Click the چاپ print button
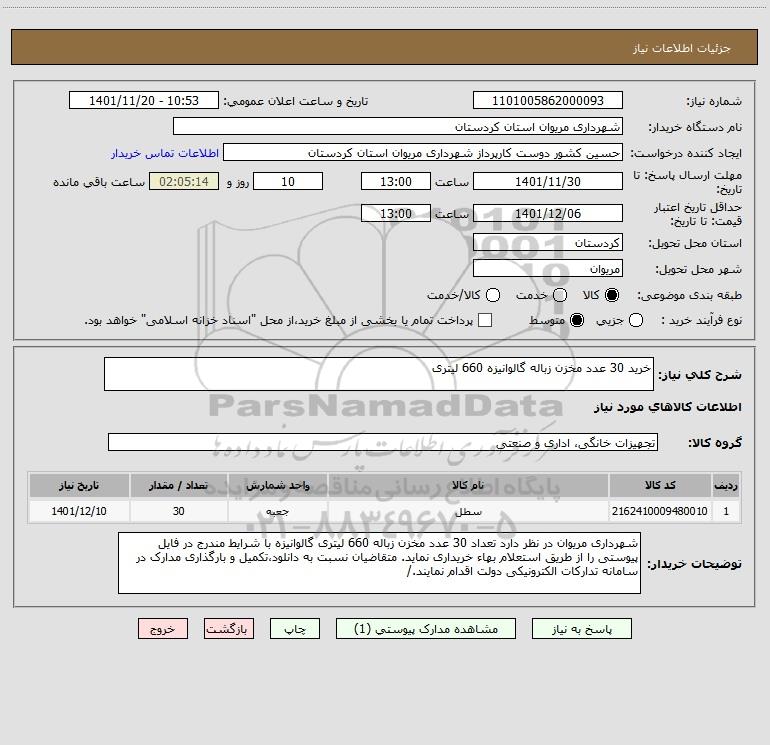 [295, 629]
